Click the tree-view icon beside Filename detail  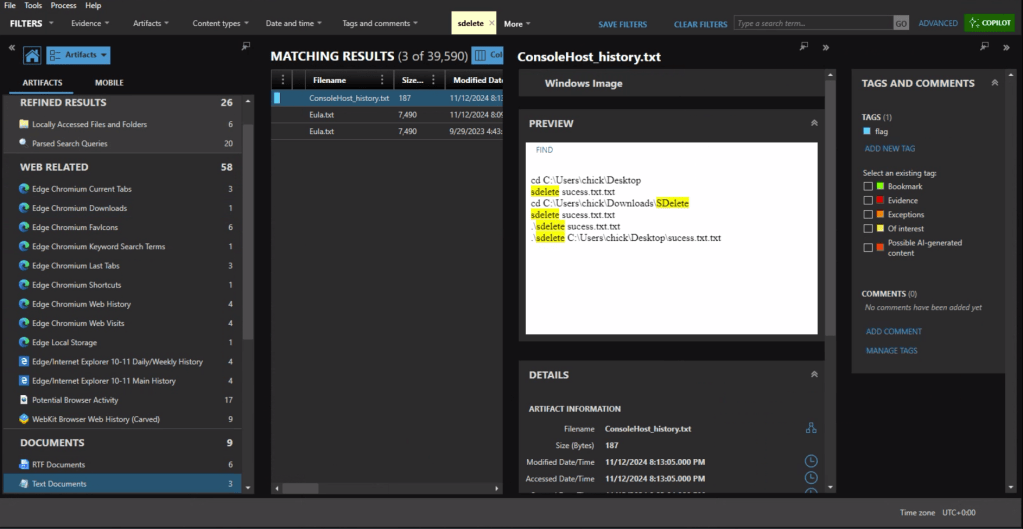point(810,428)
